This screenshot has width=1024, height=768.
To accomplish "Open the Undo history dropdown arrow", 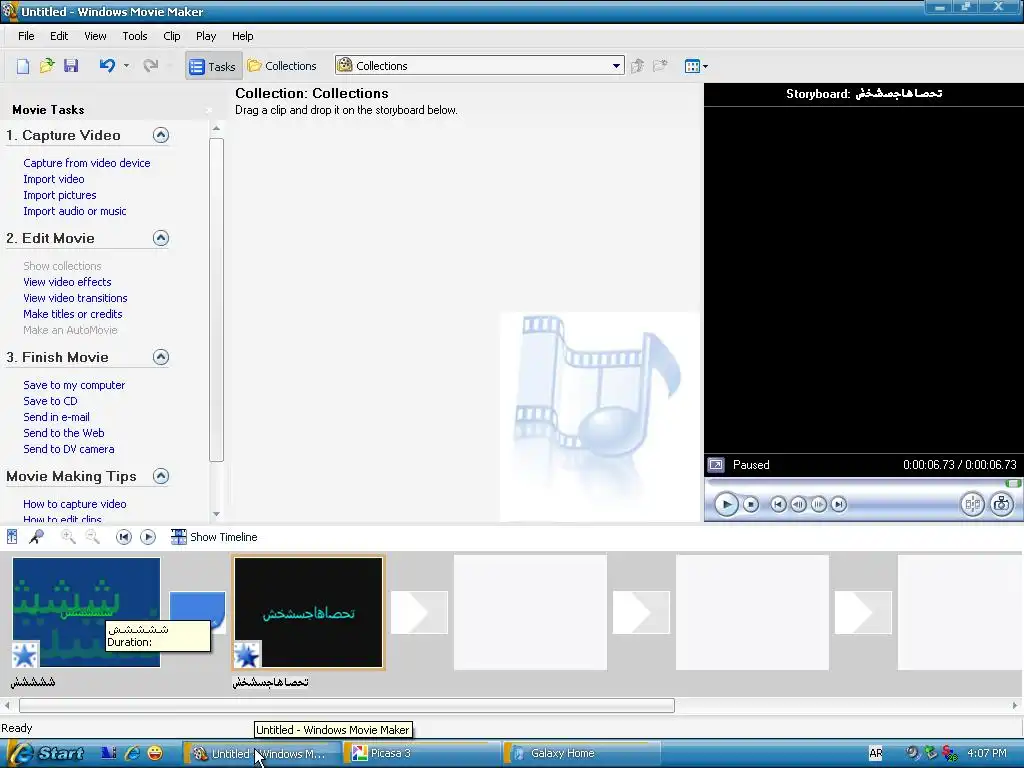I will 126,66.
